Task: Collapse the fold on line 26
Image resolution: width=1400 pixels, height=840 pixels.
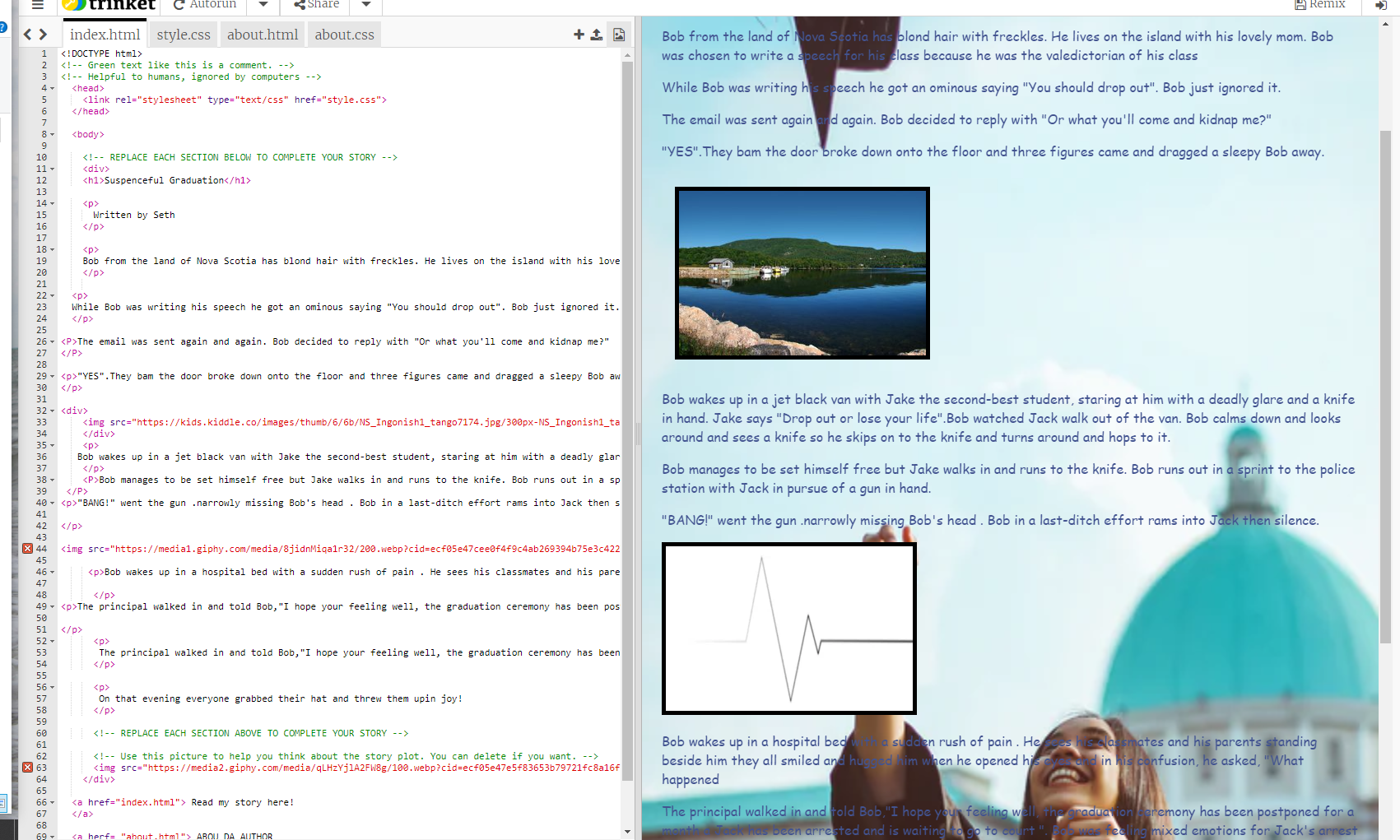Action: pyautogui.click(x=53, y=341)
